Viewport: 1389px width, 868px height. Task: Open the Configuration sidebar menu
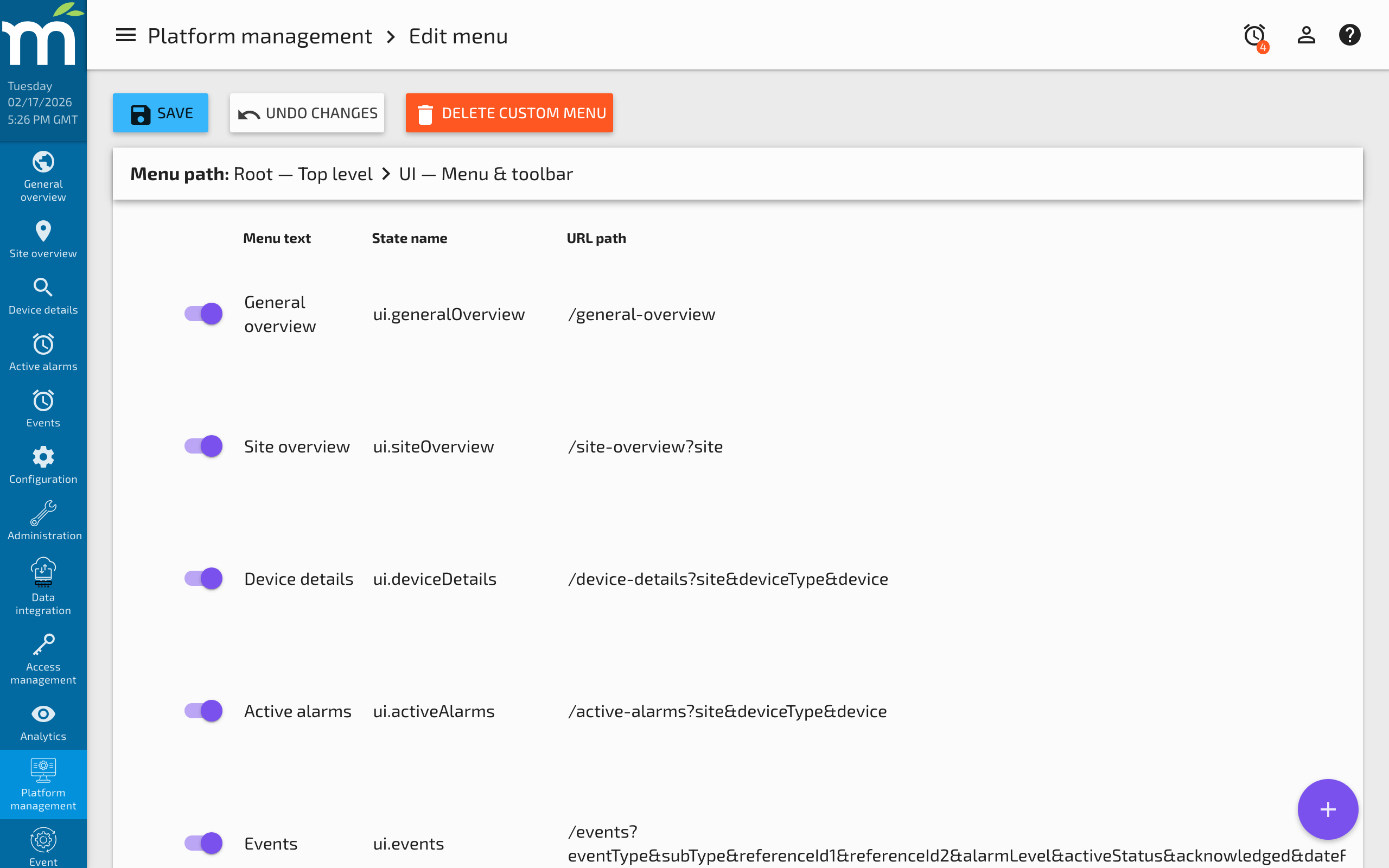(43, 465)
